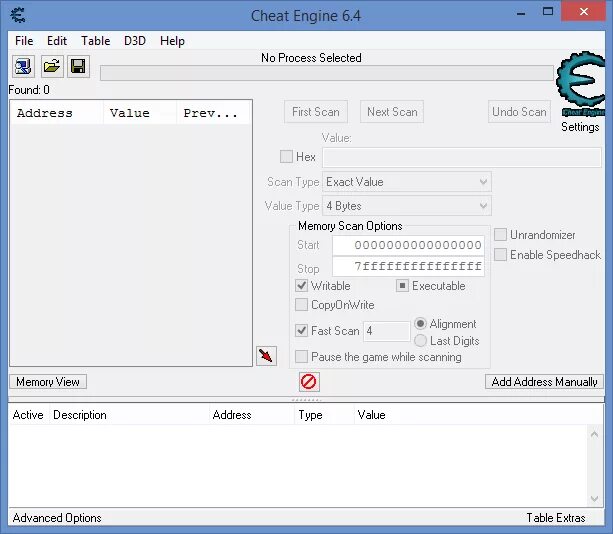This screenshot has height=534, width=613.
Task: Open the process list icon
Action: (x=23, y=66)
